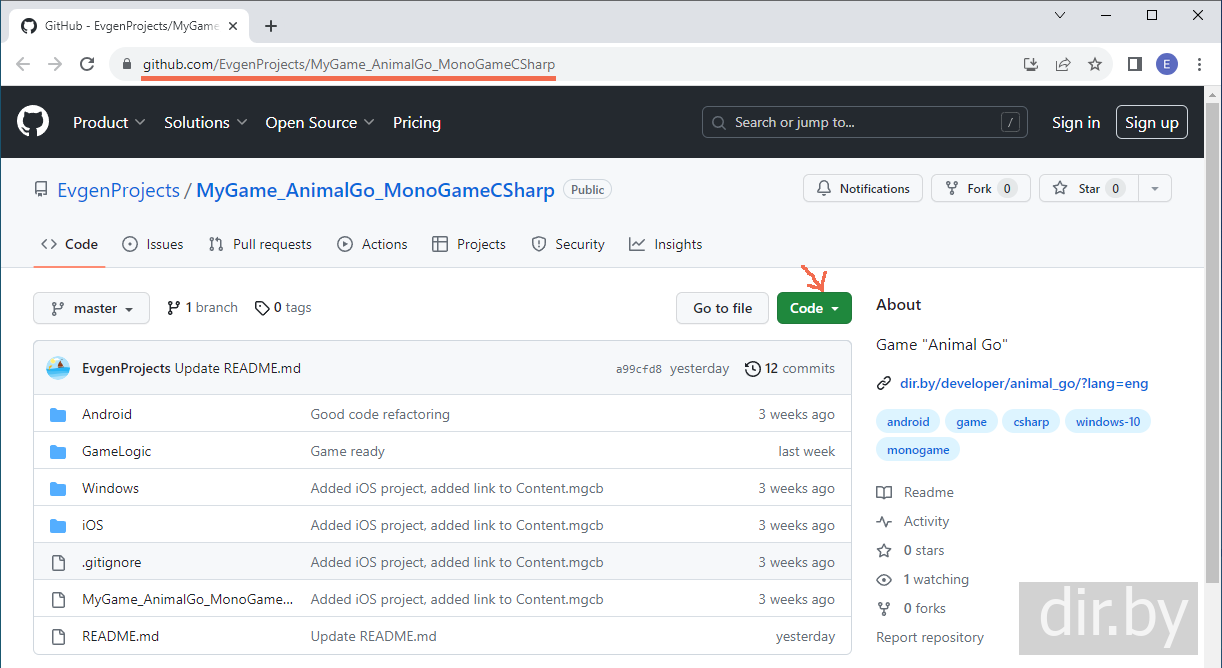Viewport: 1222px width, 668px height.
Task: Select the monogame topic tag
Action: click(918, 450)
